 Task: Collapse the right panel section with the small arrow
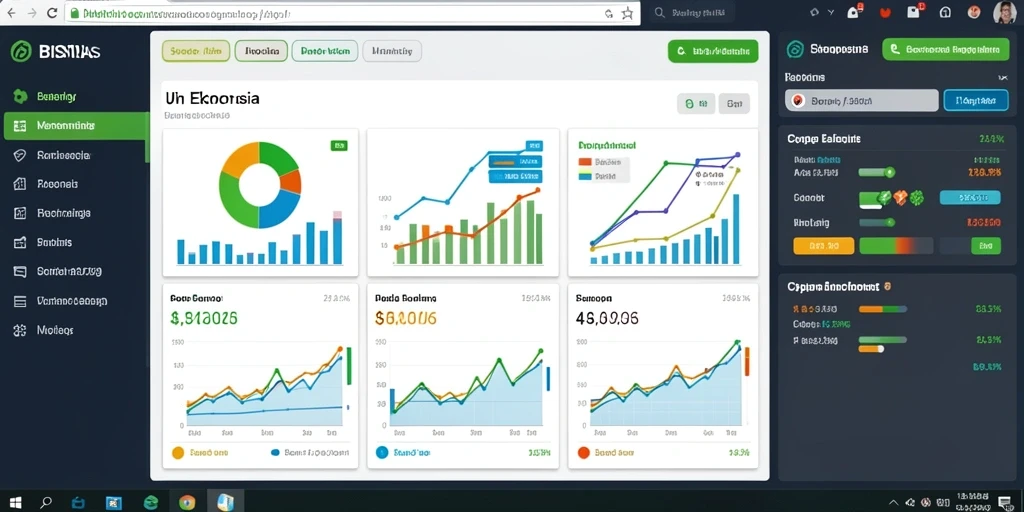pyautogui.click(x=1003, y=78)
